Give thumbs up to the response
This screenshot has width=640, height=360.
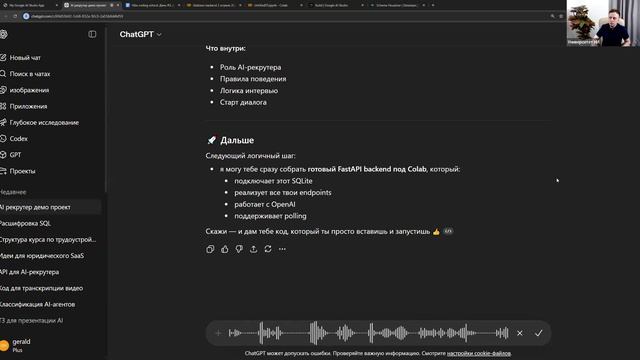coord(224,249)
